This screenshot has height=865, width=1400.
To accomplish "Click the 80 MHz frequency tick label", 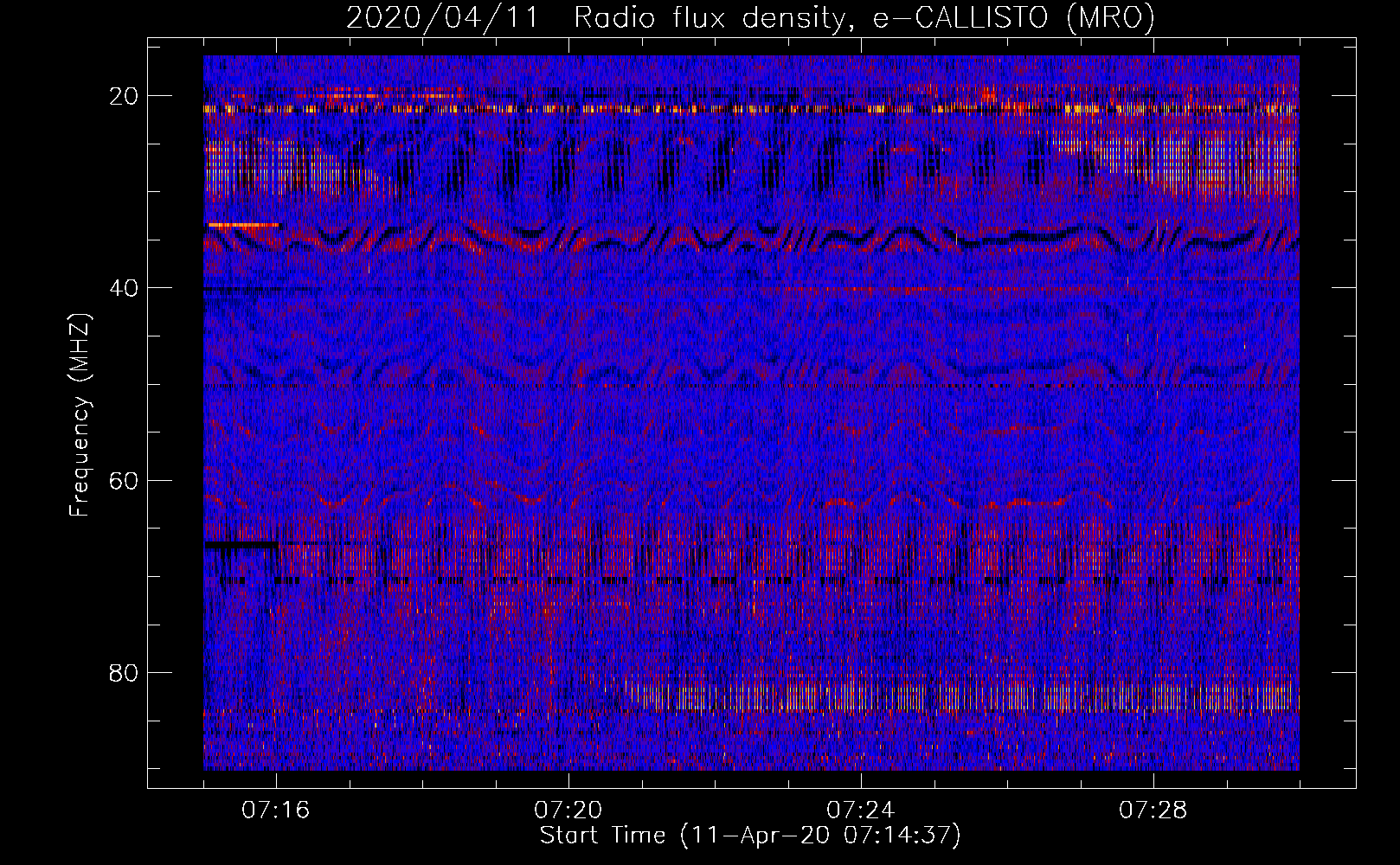I will (125, 673).
